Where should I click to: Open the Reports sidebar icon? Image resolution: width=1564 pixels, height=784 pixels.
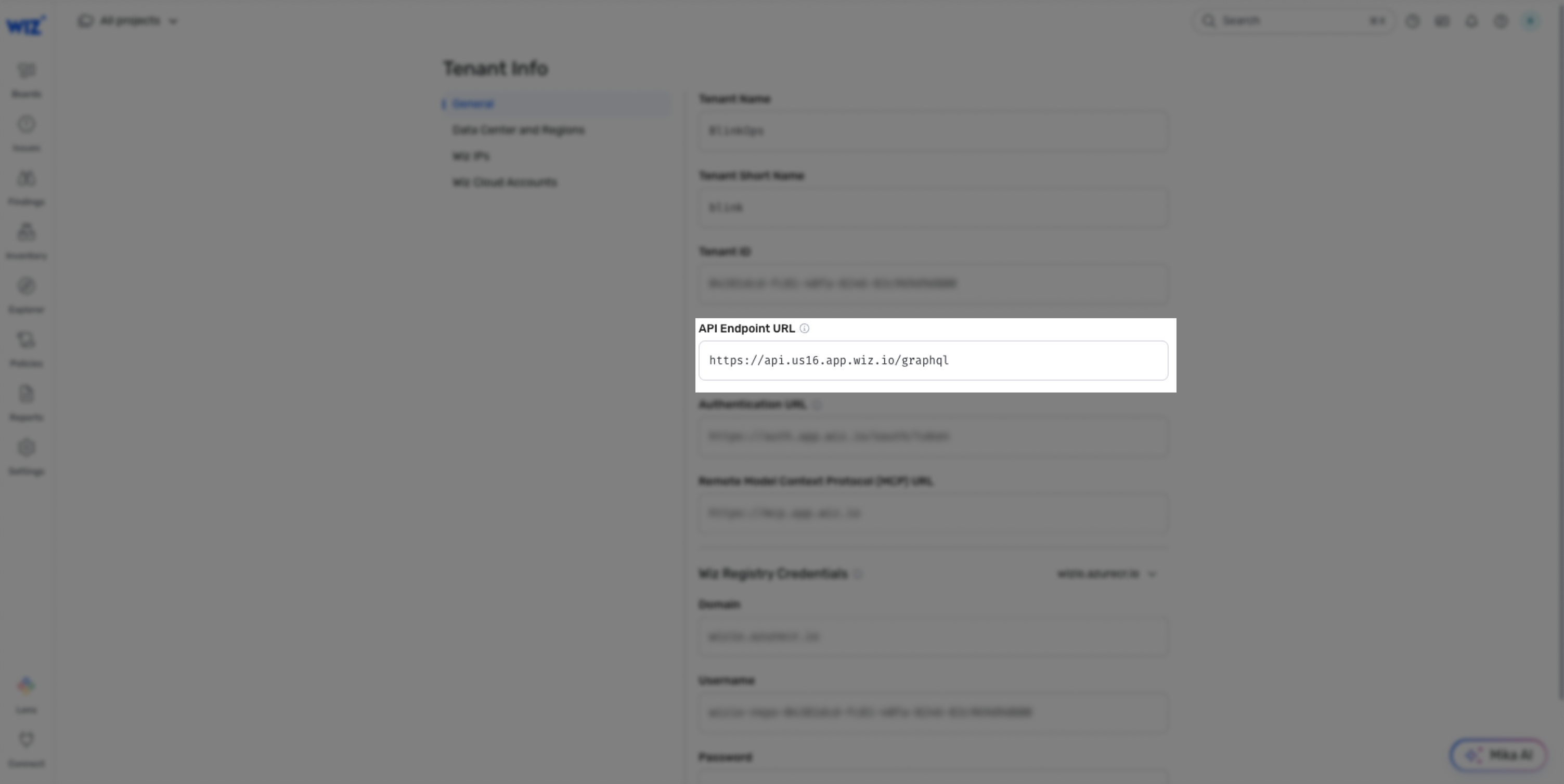pyautogui.click(x=26, y=404)
